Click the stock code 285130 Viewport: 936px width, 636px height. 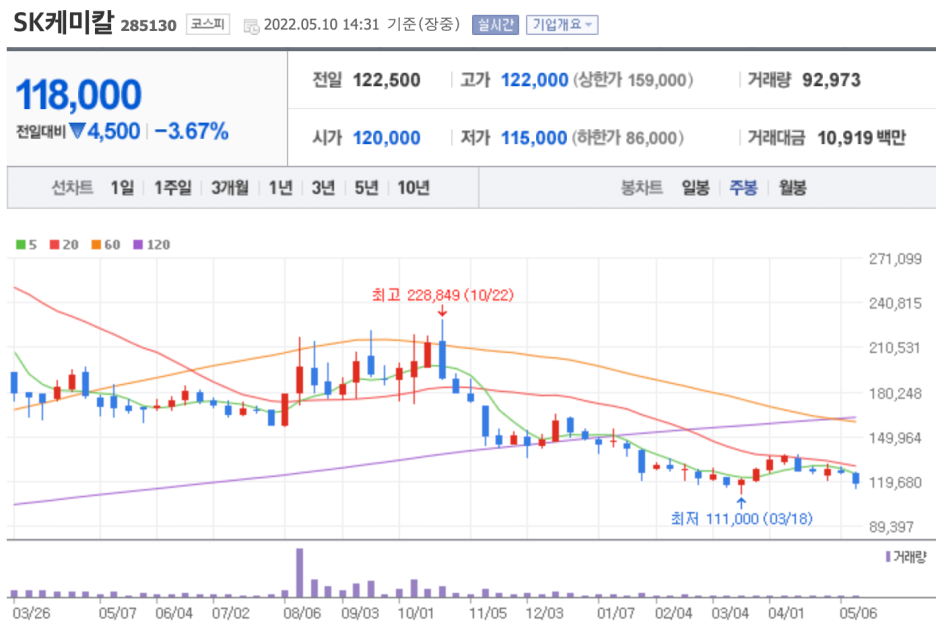149,26
